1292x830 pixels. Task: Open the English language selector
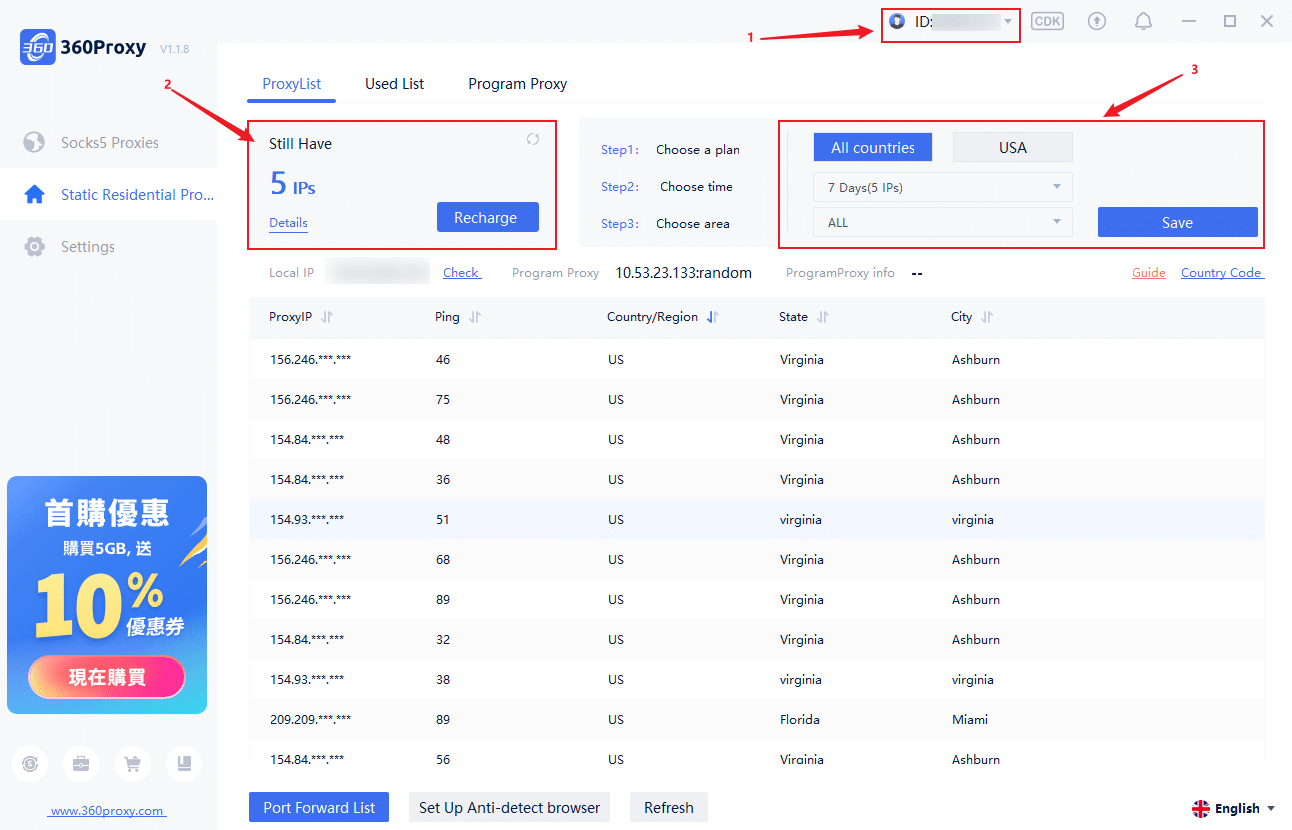pos(1234,808)
